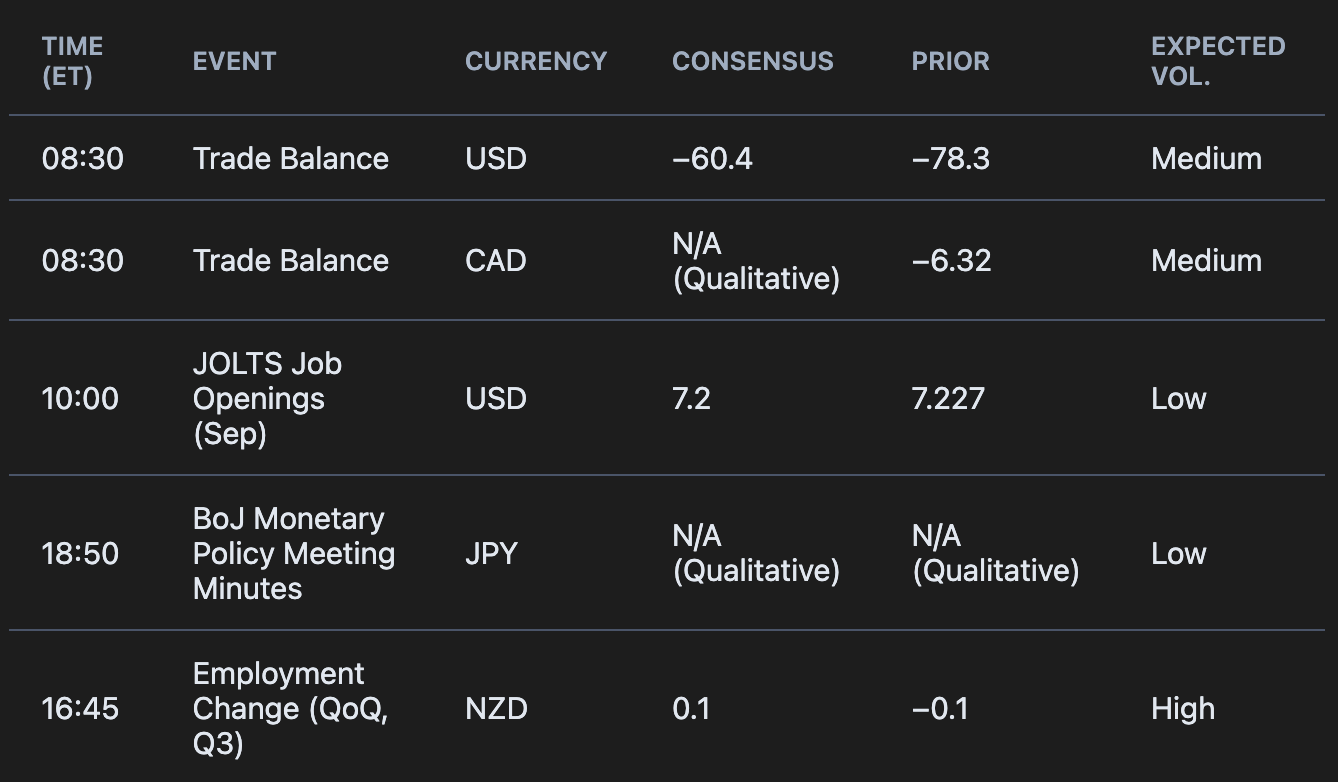Click the –60.4 consensus value
This screenshot has width=1338, height=782.
[x=712, y=159]
